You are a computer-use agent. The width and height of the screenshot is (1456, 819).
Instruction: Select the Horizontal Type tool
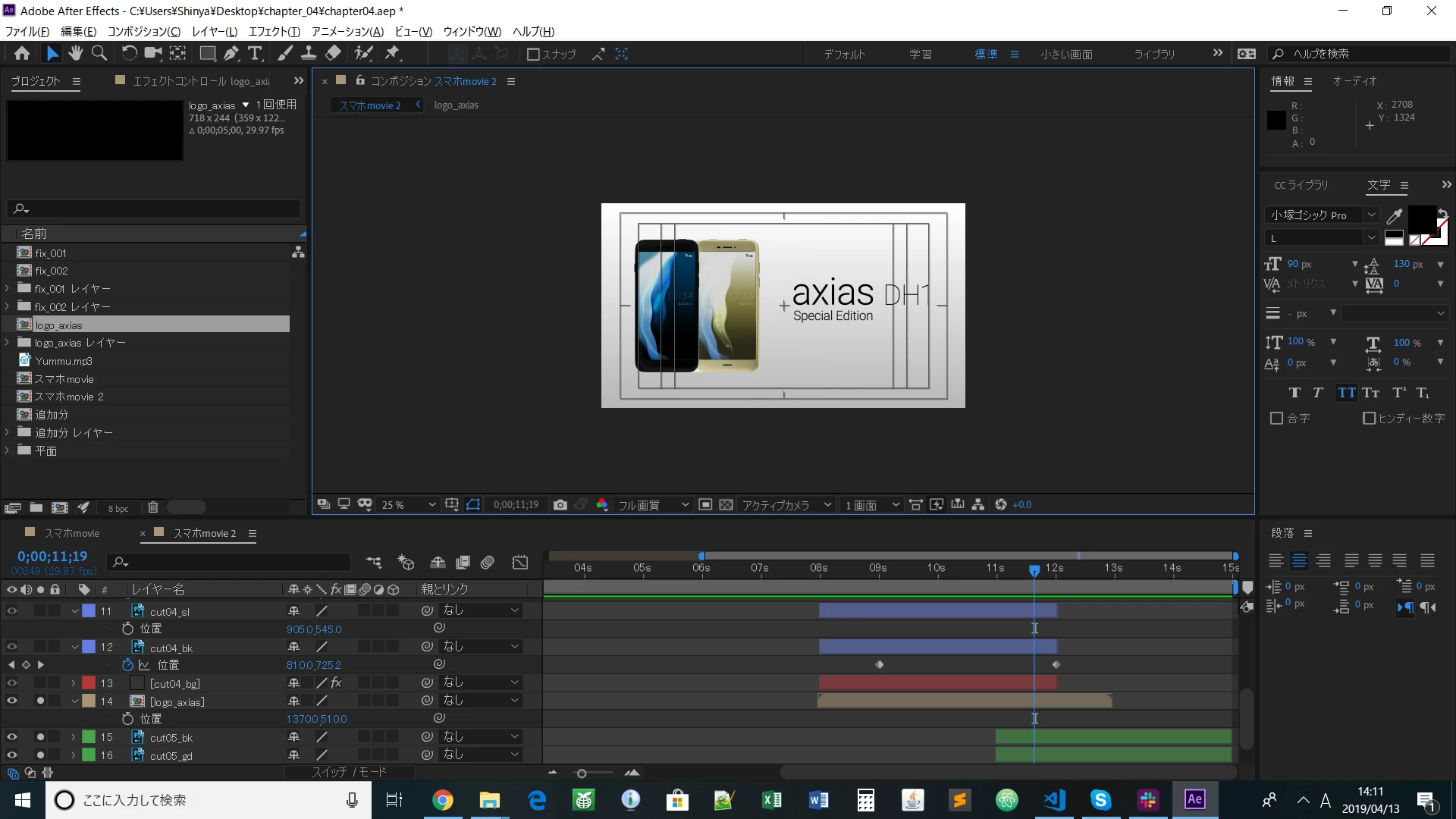(x=255, y=53)
